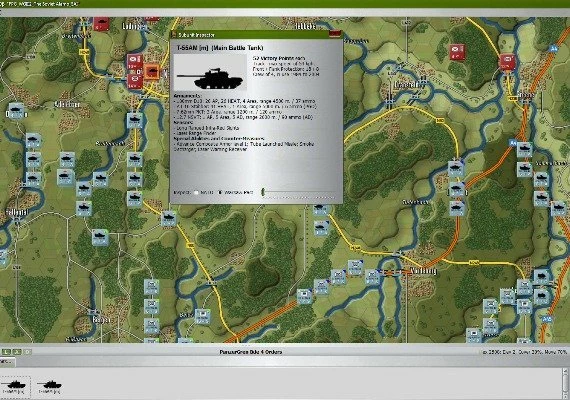Click the second green button on bottom panel bar
The width and height of the screenshot is (570, 400).
[17, 352]
